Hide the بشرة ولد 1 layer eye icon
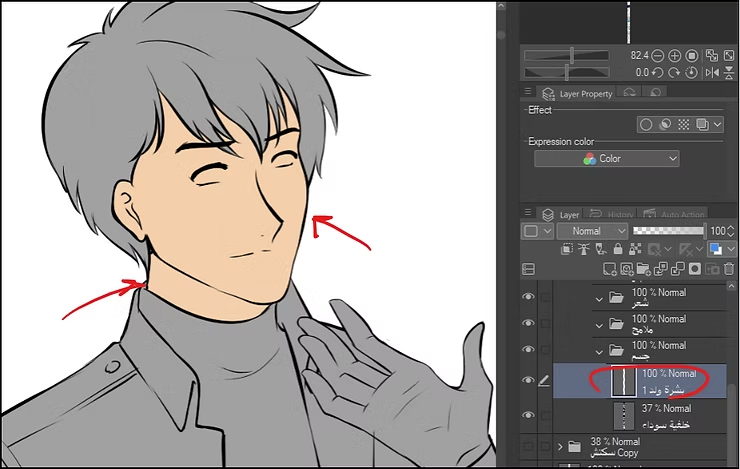This screenshot has width=740, height=469. tap(528, 380)
